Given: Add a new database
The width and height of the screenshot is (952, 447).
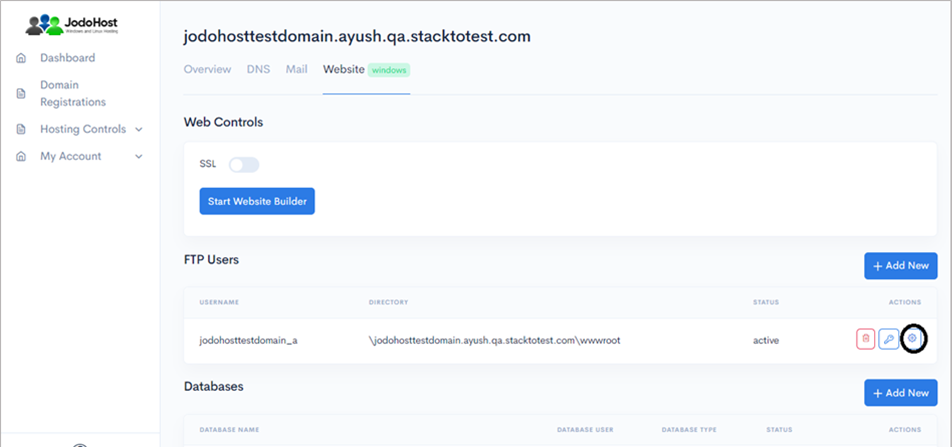Looking at the screenshot, I should click(x=900, y=393).
